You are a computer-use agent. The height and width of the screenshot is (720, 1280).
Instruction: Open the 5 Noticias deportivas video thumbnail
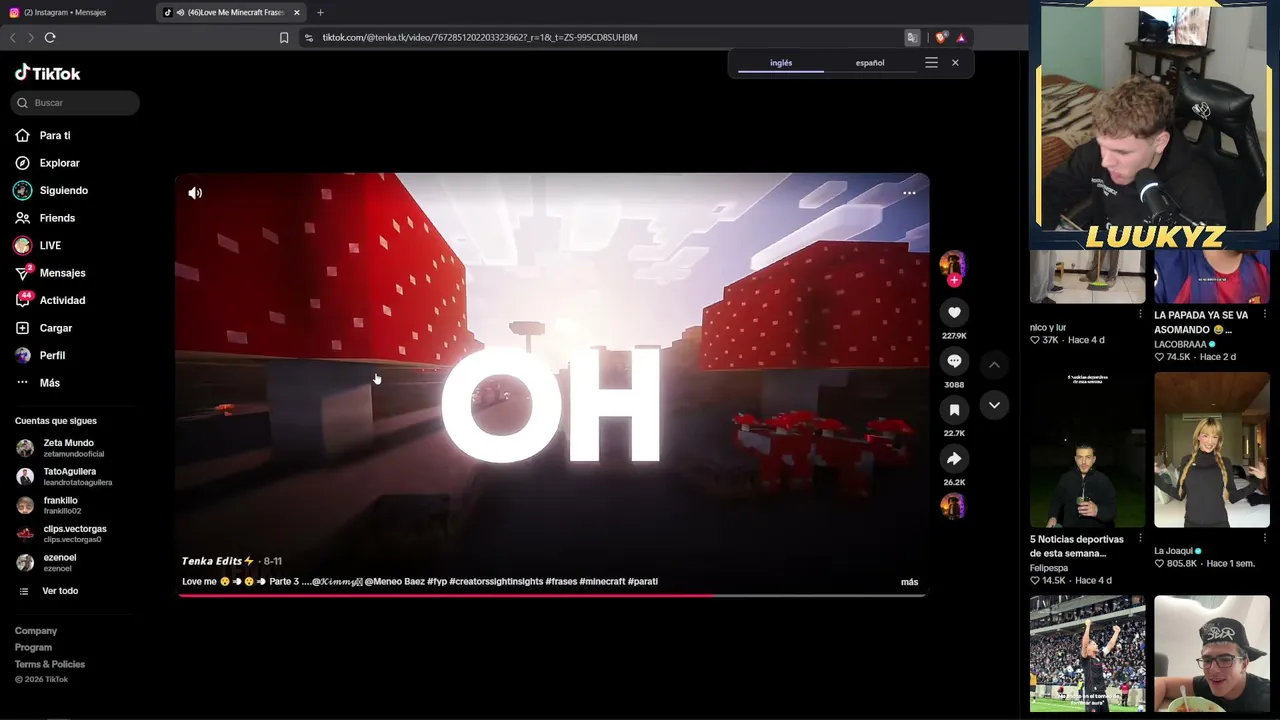pos(1087,450)
